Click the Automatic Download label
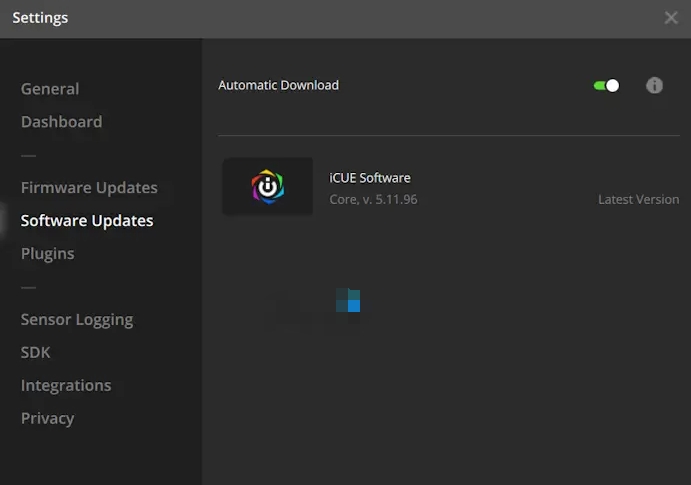 click(x=279, y=85)
